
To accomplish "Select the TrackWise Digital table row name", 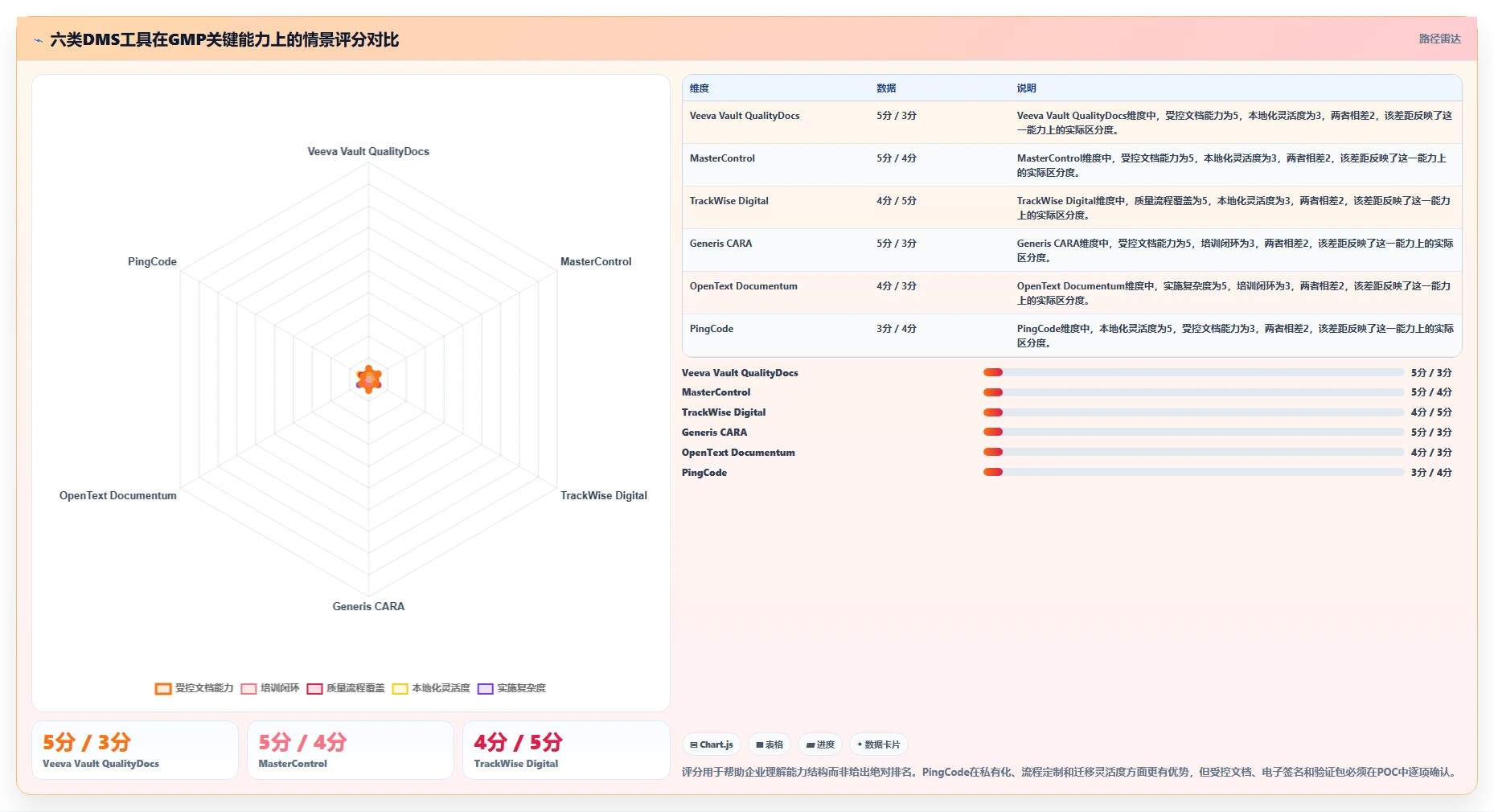I will pos(729,201).
